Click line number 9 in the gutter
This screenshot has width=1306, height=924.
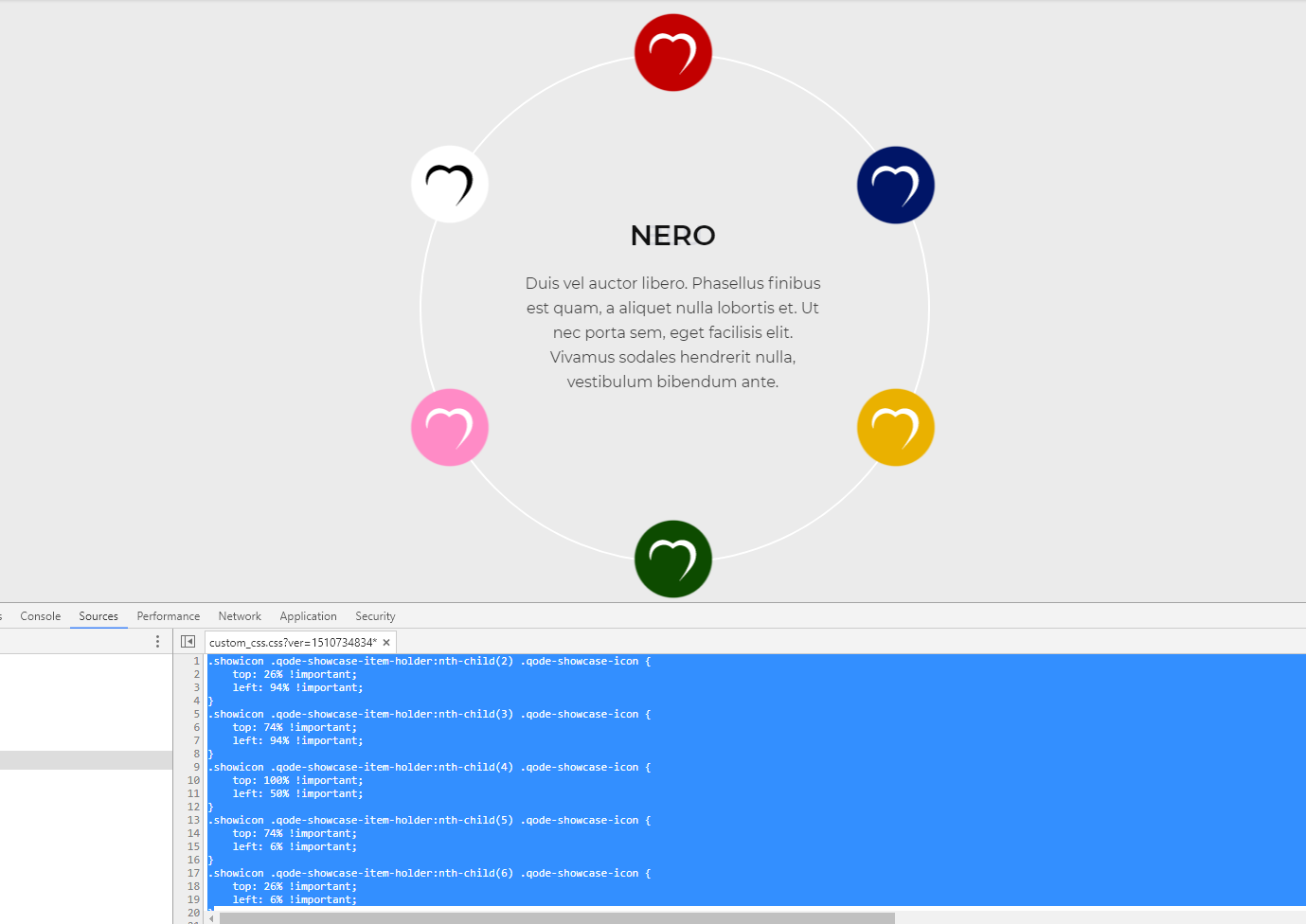click(196, 767)
